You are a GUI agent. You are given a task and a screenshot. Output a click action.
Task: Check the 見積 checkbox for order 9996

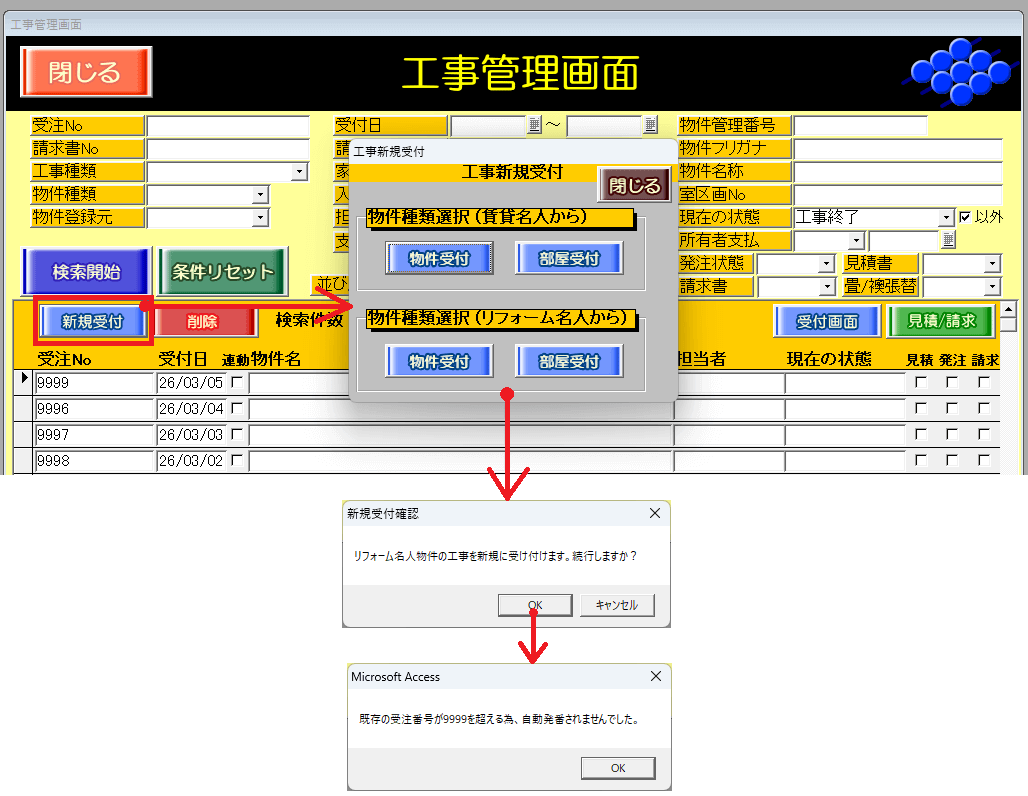(920, 408)
